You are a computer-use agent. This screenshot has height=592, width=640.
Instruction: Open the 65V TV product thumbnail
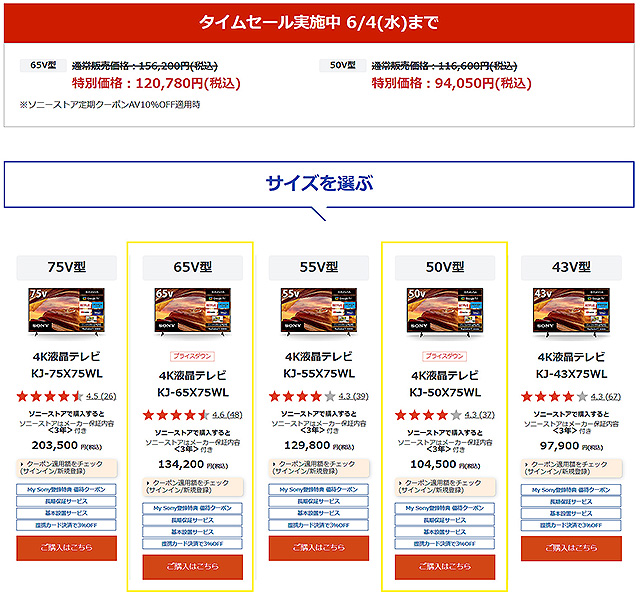pyautogui.click(x=193, y=312)
